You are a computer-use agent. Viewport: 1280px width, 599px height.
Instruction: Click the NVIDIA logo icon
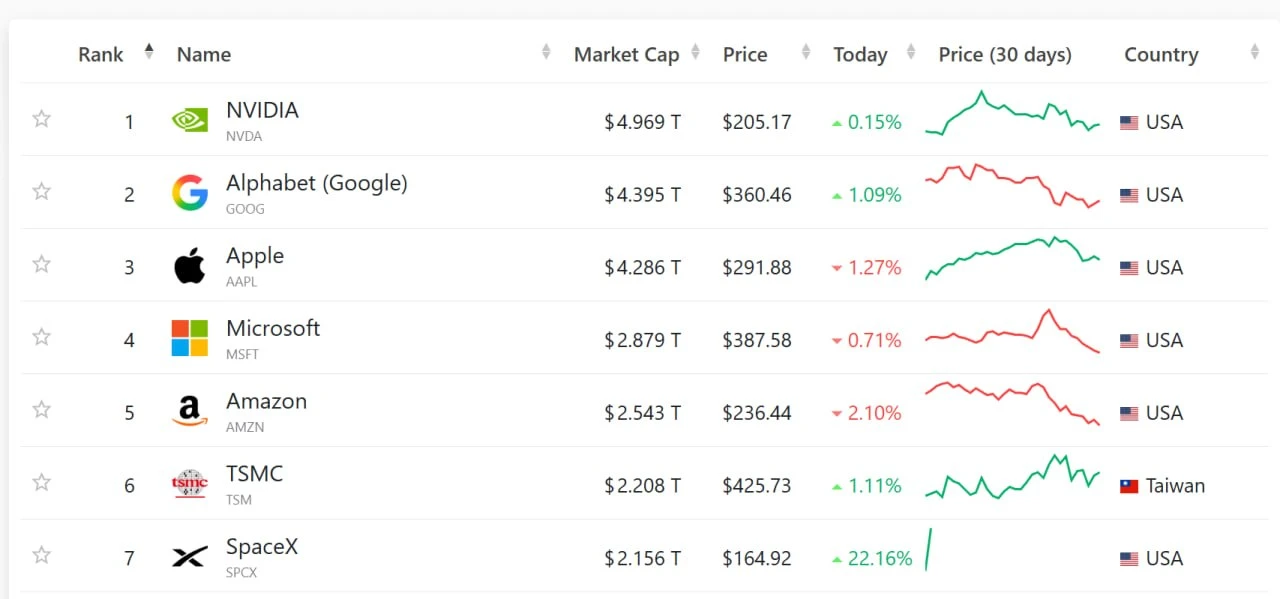(190, 120)
